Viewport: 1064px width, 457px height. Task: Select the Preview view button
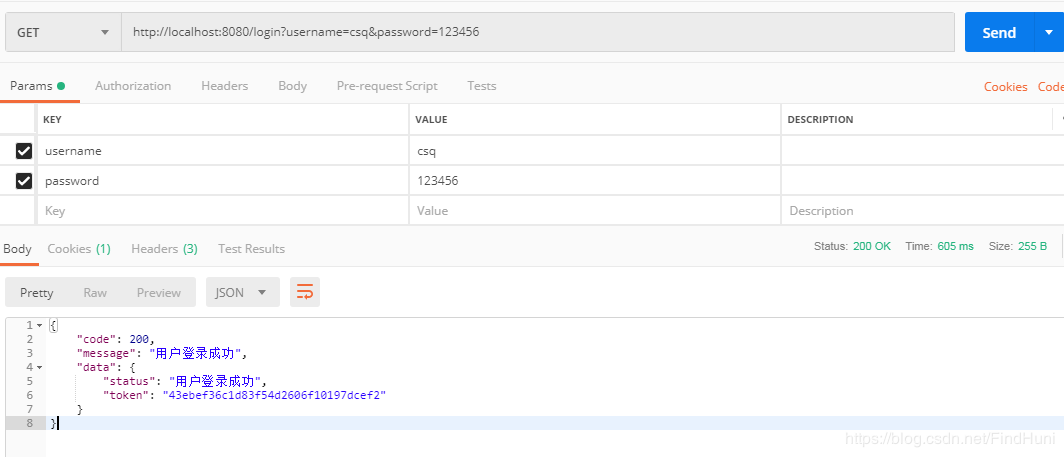pyautogui.click(x=159, y=293)
